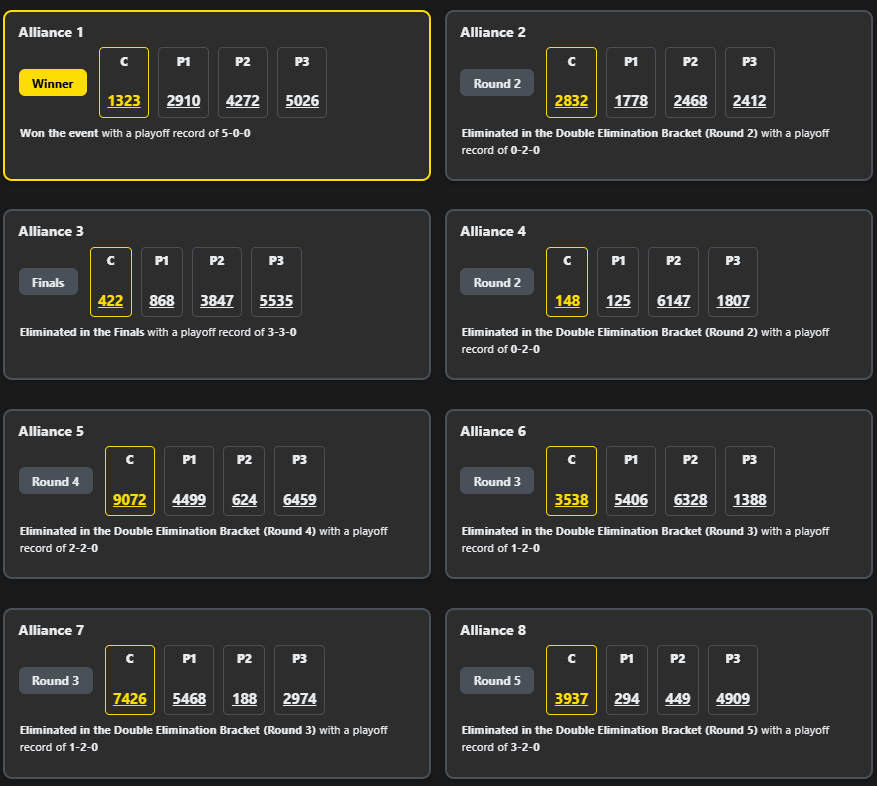Click Alliance 8's 'Round 5' elimination text
877x786 pixels.
[x=645, y=738]
